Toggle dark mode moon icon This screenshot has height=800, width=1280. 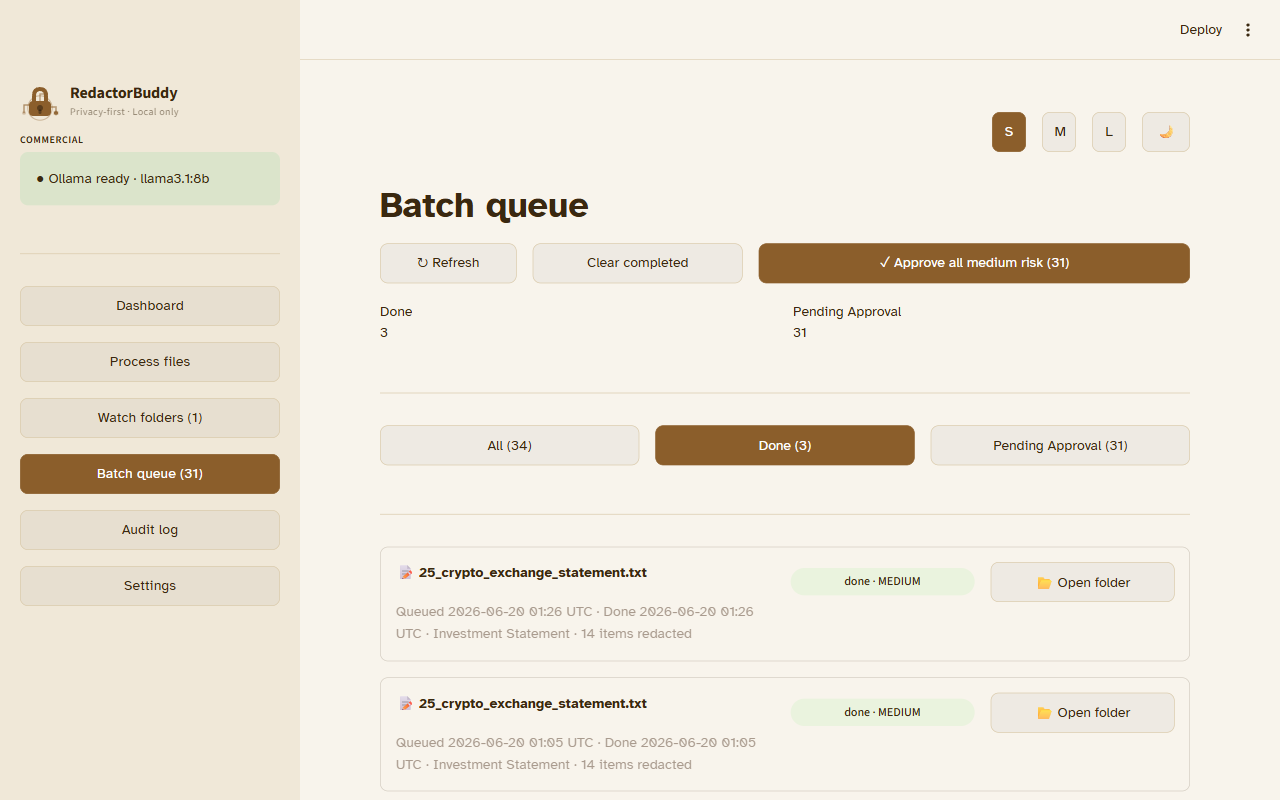coord(1166,132)
